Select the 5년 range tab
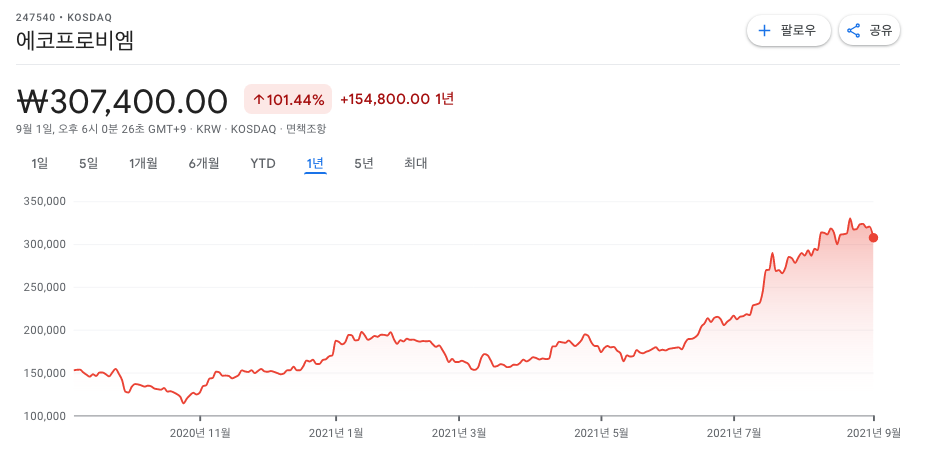Viewport: 930px width, 451px height. pyautogui.click(x=364, y=164)
